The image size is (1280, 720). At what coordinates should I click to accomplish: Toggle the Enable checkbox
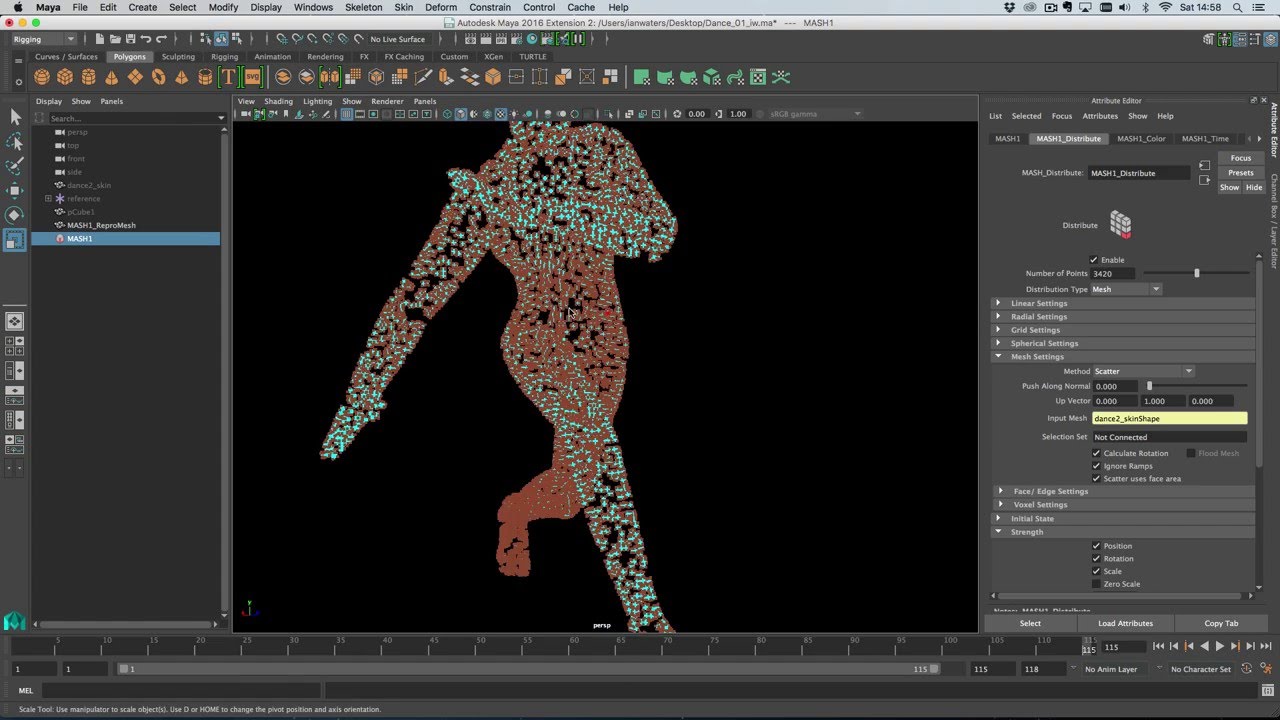pyautogui.click(x=1094, y=260)
